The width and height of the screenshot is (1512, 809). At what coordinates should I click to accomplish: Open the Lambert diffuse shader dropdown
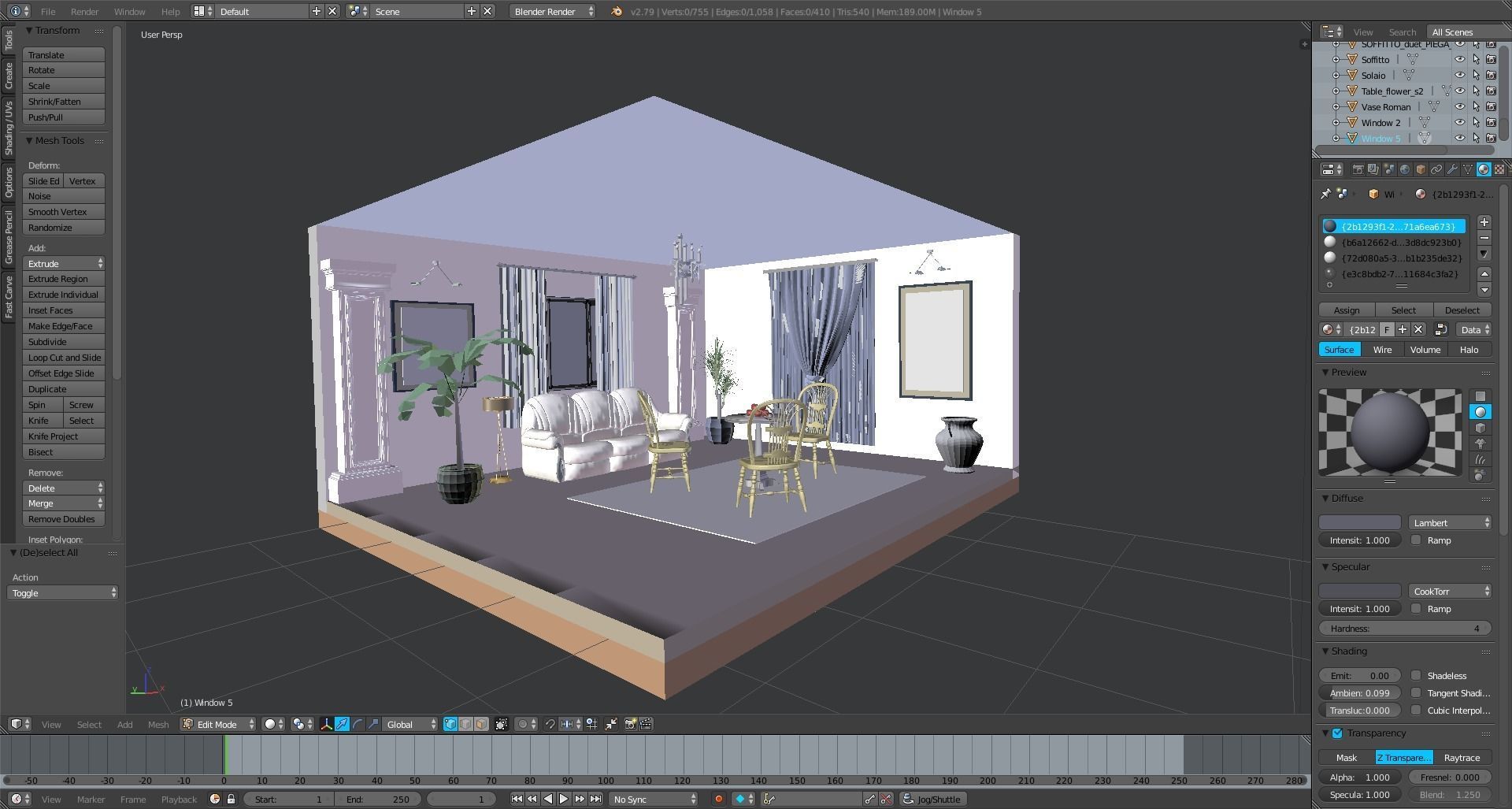tap(1450, 522)
